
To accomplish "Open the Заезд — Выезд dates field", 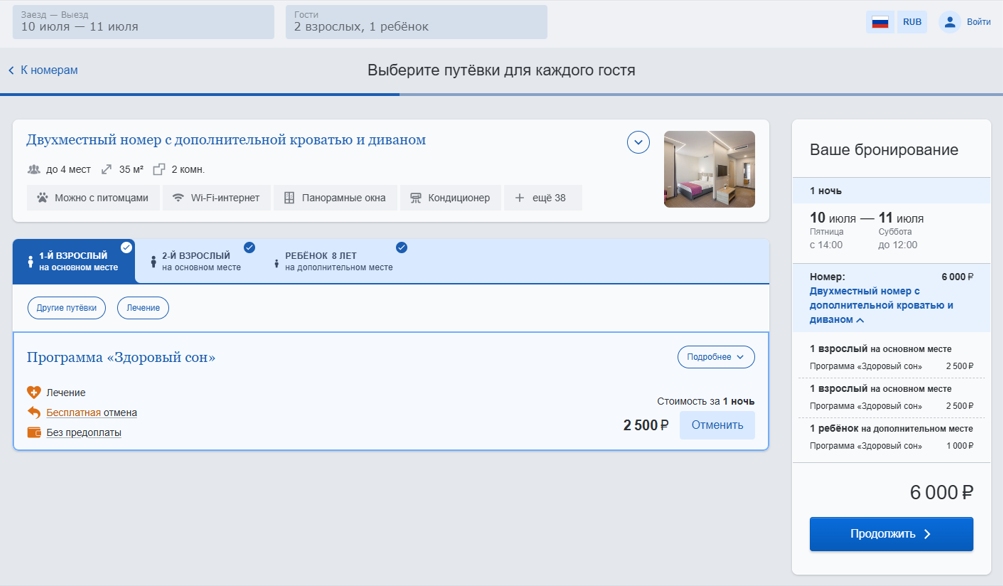I will 143,22.
